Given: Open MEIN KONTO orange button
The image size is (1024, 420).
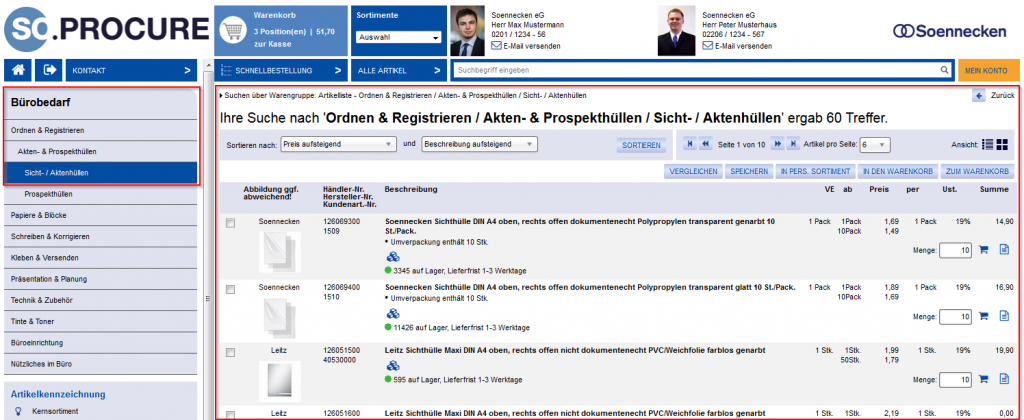Looking at the screenshot, I should [989, 70].
